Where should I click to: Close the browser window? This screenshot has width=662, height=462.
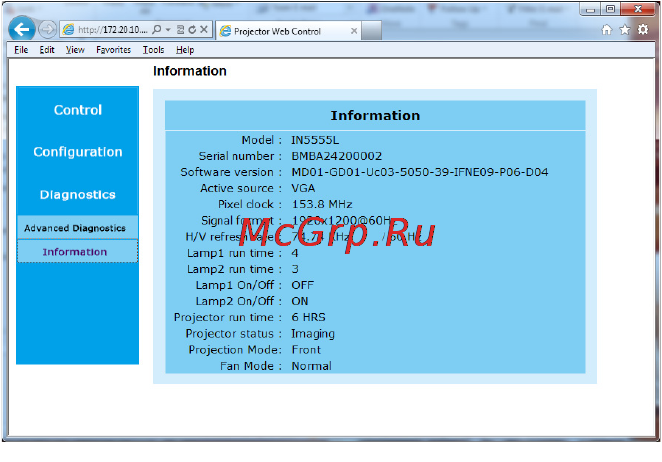[x=638, y=9]
